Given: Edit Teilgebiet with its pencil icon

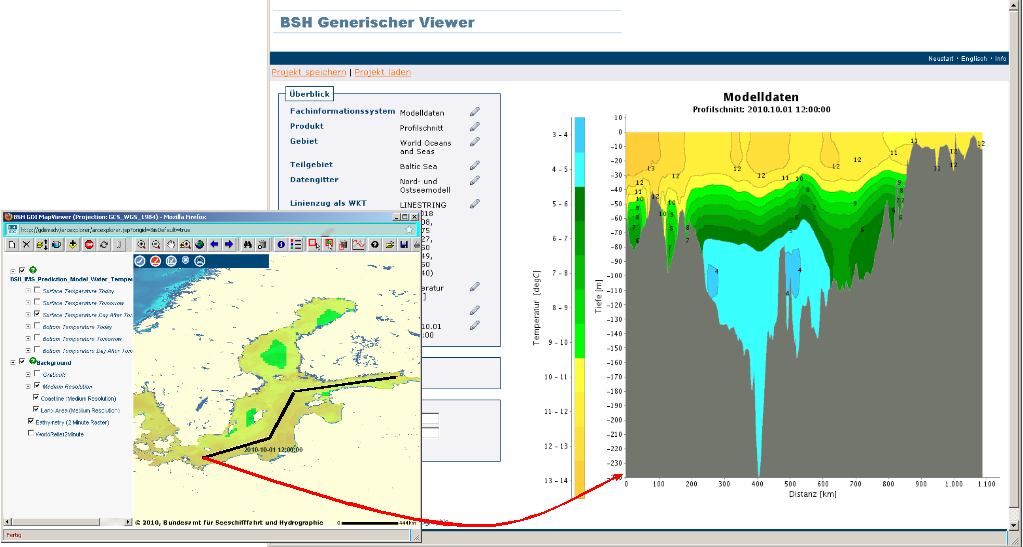Looking at the screenshot, I should point(475,165).
